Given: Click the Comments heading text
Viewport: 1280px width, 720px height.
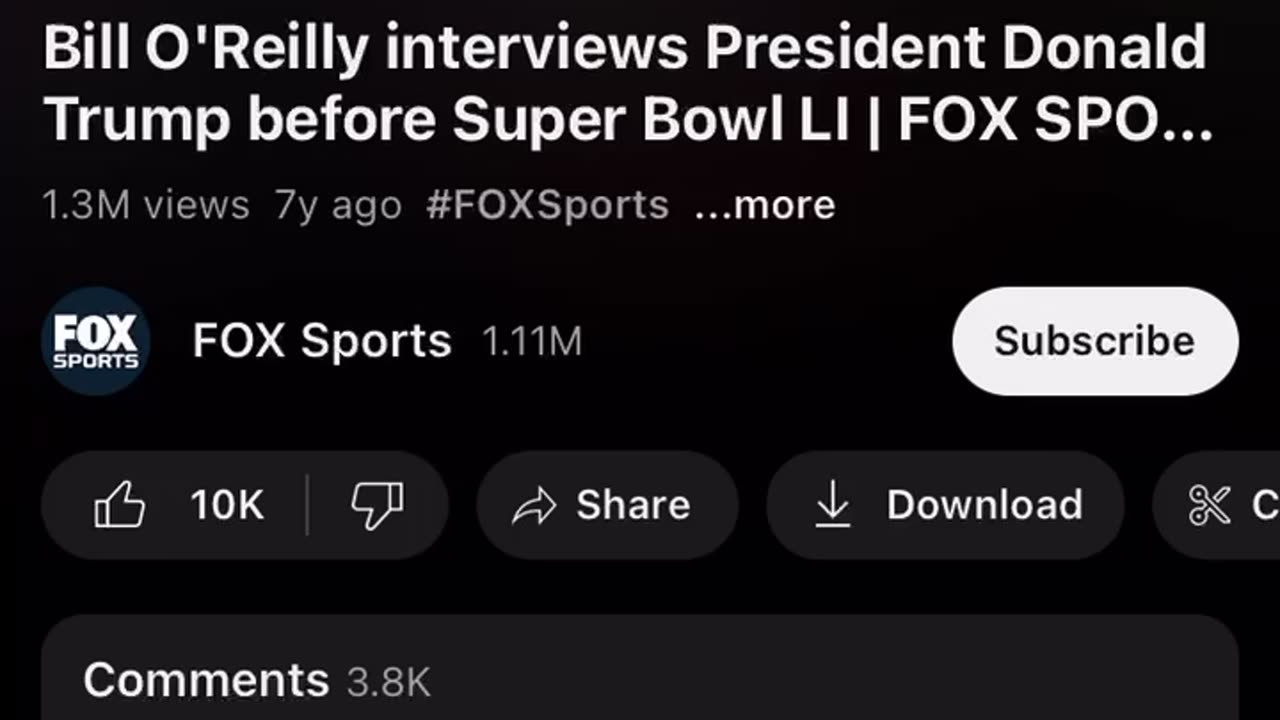Looking at the screenshot, I should tap(206, 680).
